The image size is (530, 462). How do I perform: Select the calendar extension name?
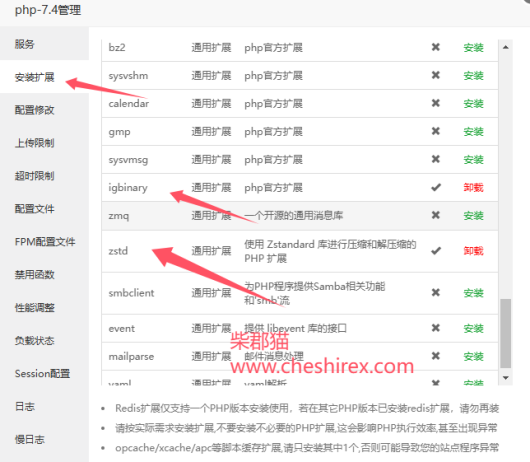[128, 103]
